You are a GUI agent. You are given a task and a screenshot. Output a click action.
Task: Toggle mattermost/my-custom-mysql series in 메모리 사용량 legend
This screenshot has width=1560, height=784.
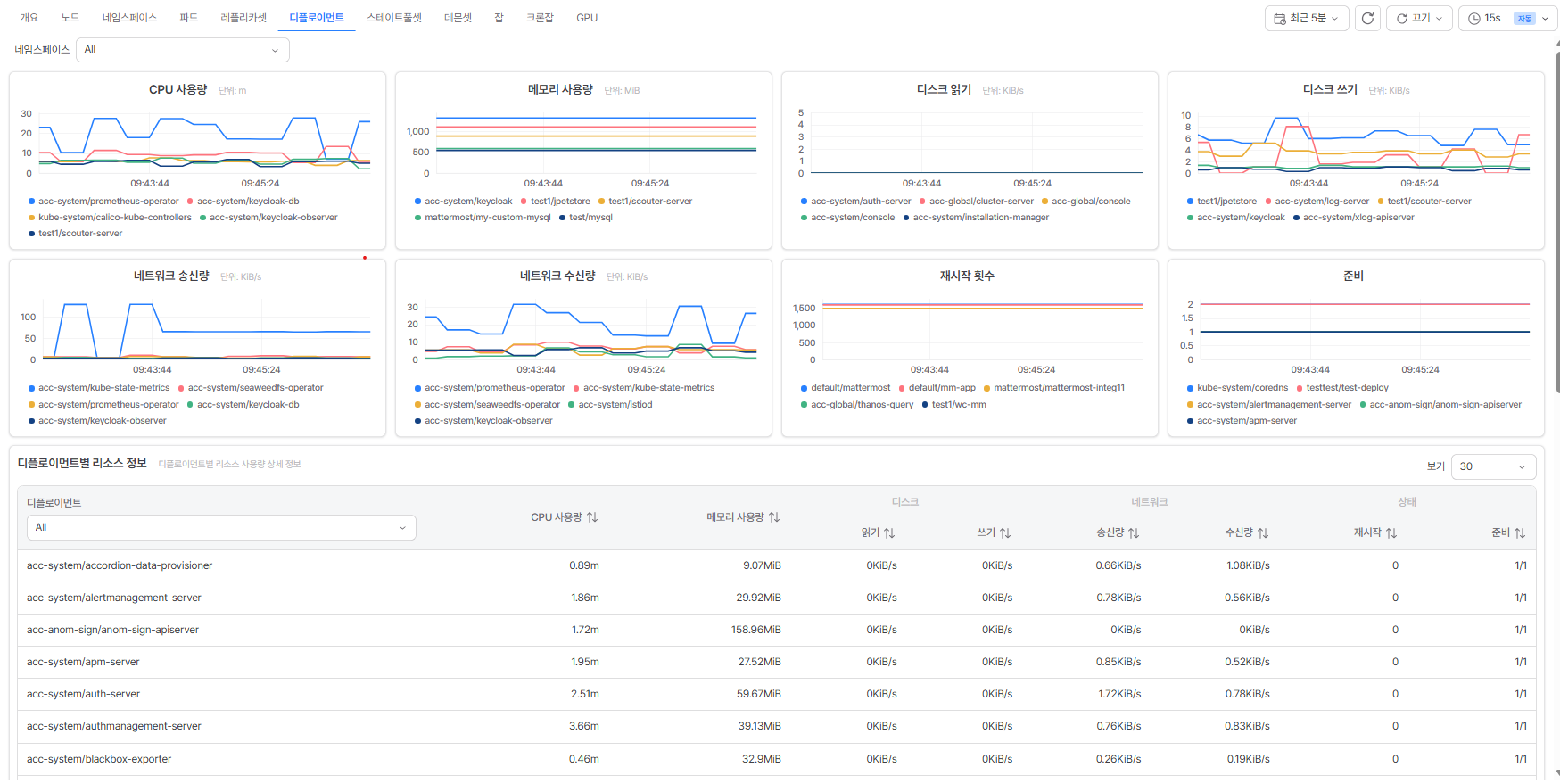click(483, 218)
